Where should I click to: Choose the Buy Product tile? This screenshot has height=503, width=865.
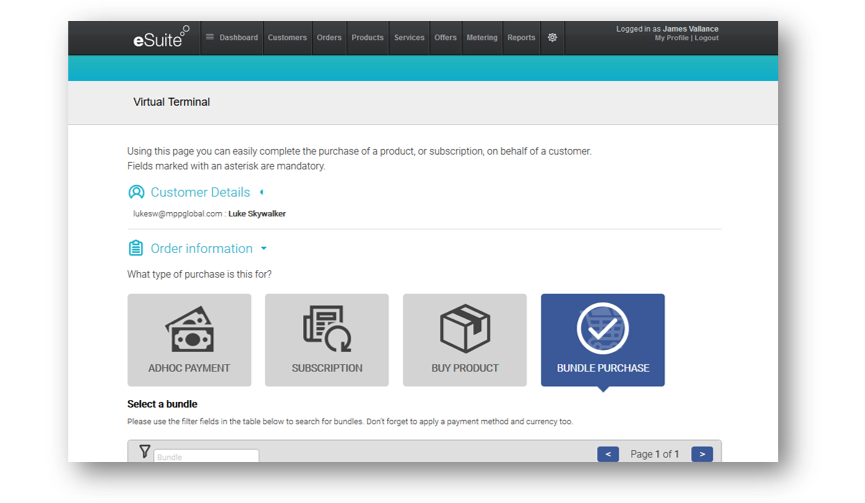click(465, 340)
